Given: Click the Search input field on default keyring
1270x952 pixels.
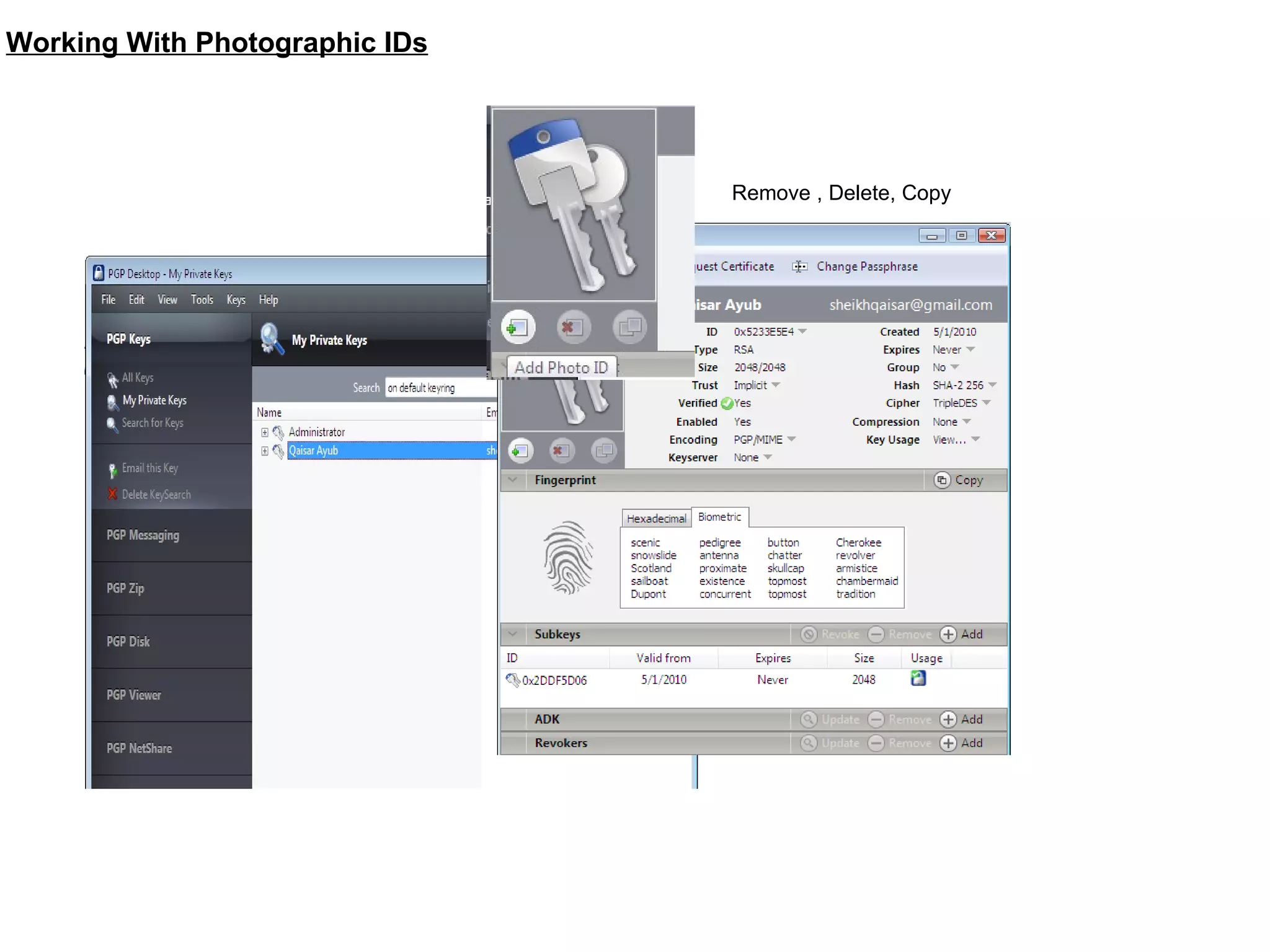Looking at the screenshot, I should click(441, 387).
